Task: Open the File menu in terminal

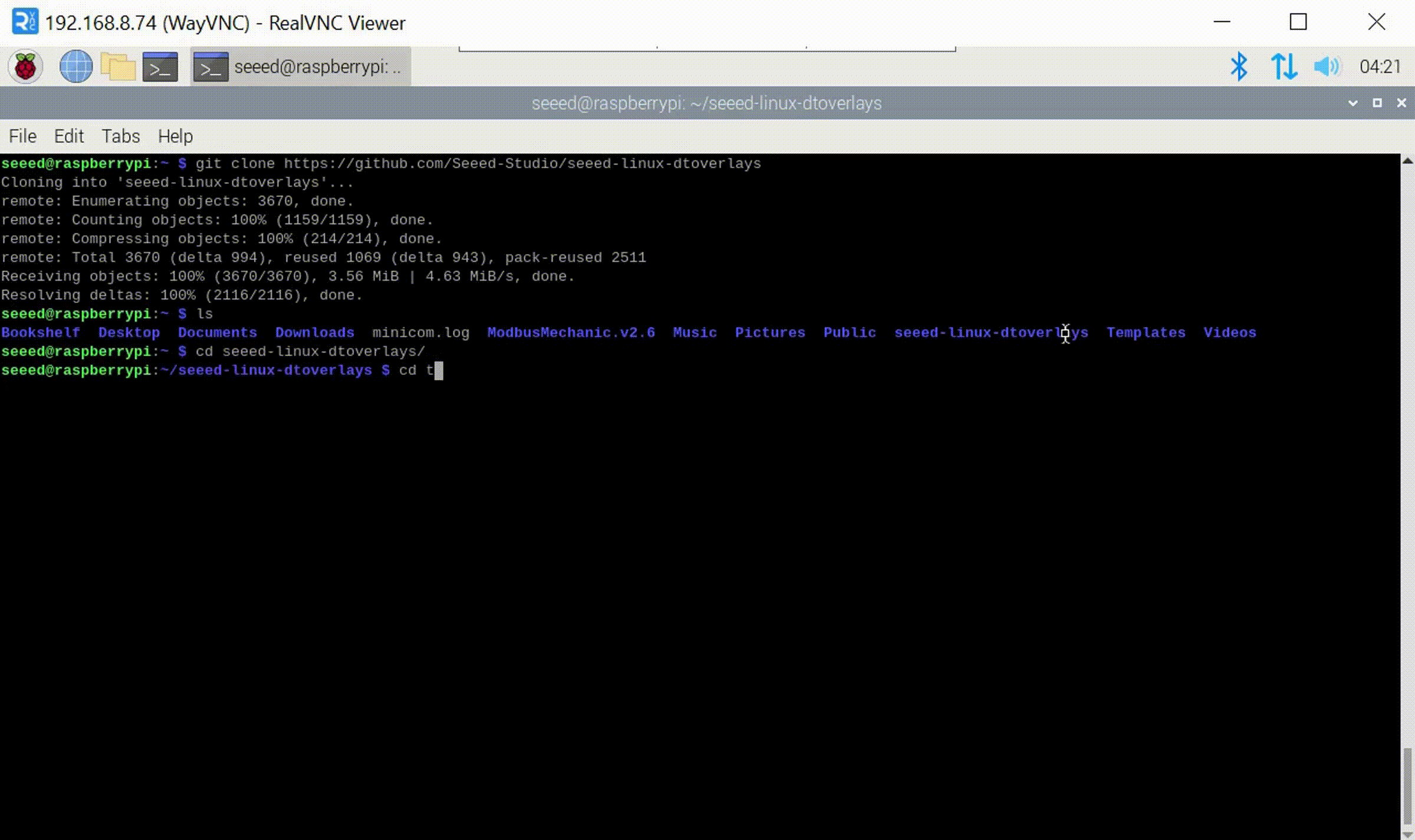Action: click(x=22, y=136)
